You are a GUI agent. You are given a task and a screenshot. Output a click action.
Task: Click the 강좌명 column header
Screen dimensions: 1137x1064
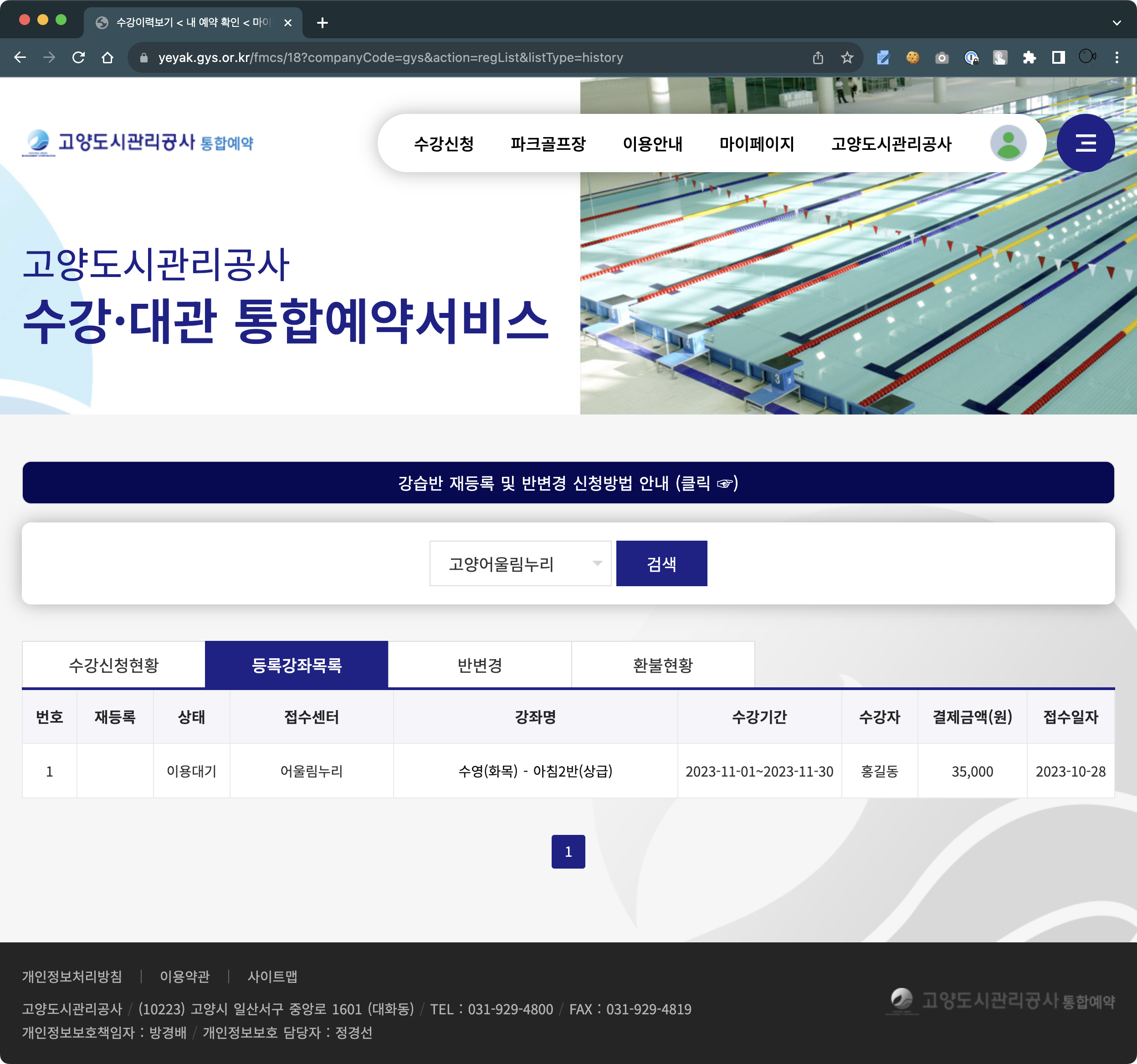pyautogui.click(x=535, y=716)
